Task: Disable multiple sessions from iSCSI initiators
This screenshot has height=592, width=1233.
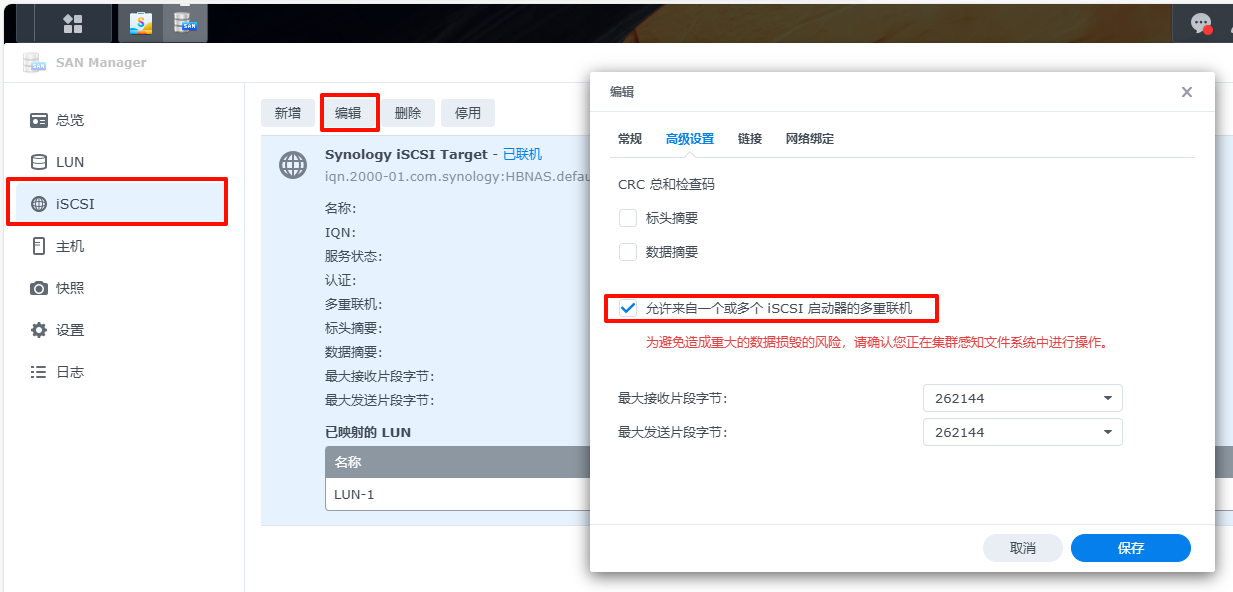Action: tap(628, 308)
